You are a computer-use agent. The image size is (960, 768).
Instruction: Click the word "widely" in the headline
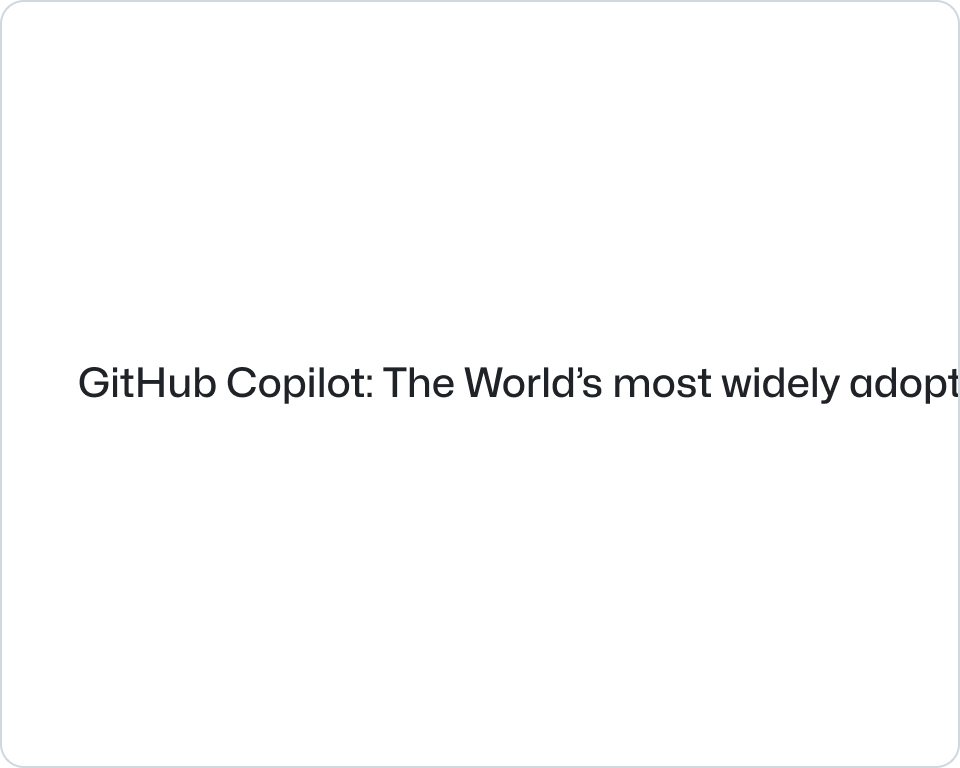778,384
